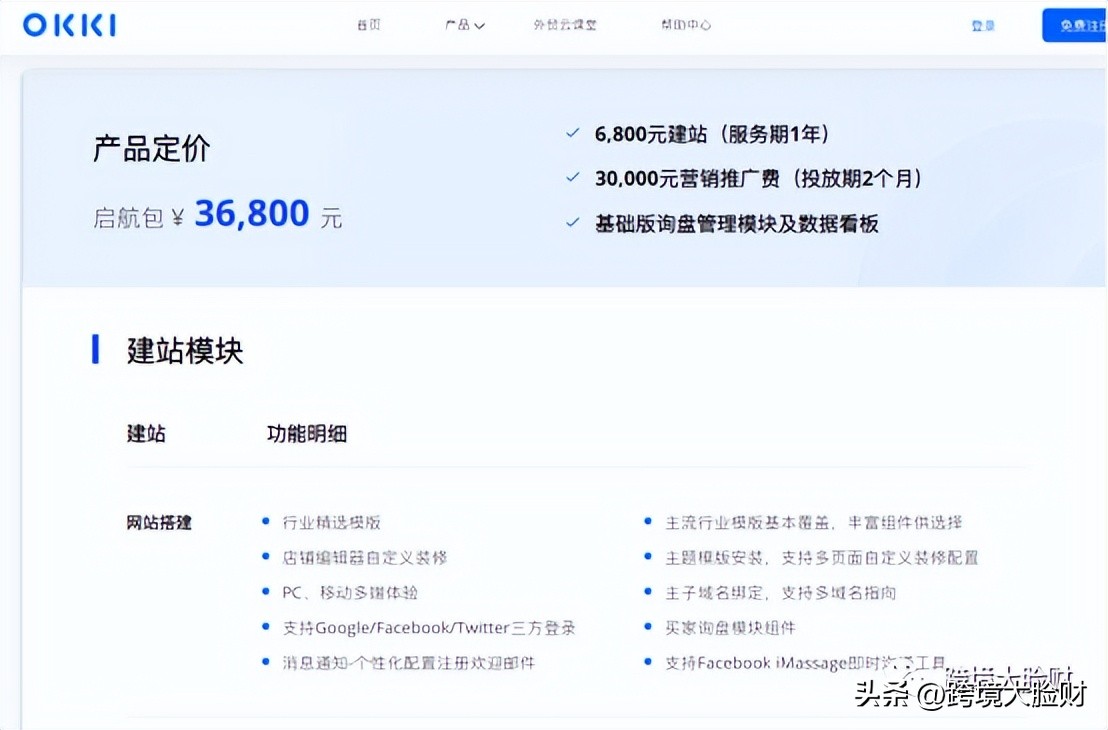Open the 首页 menu item
1108x730 pixels.
(x=368, y=25)
